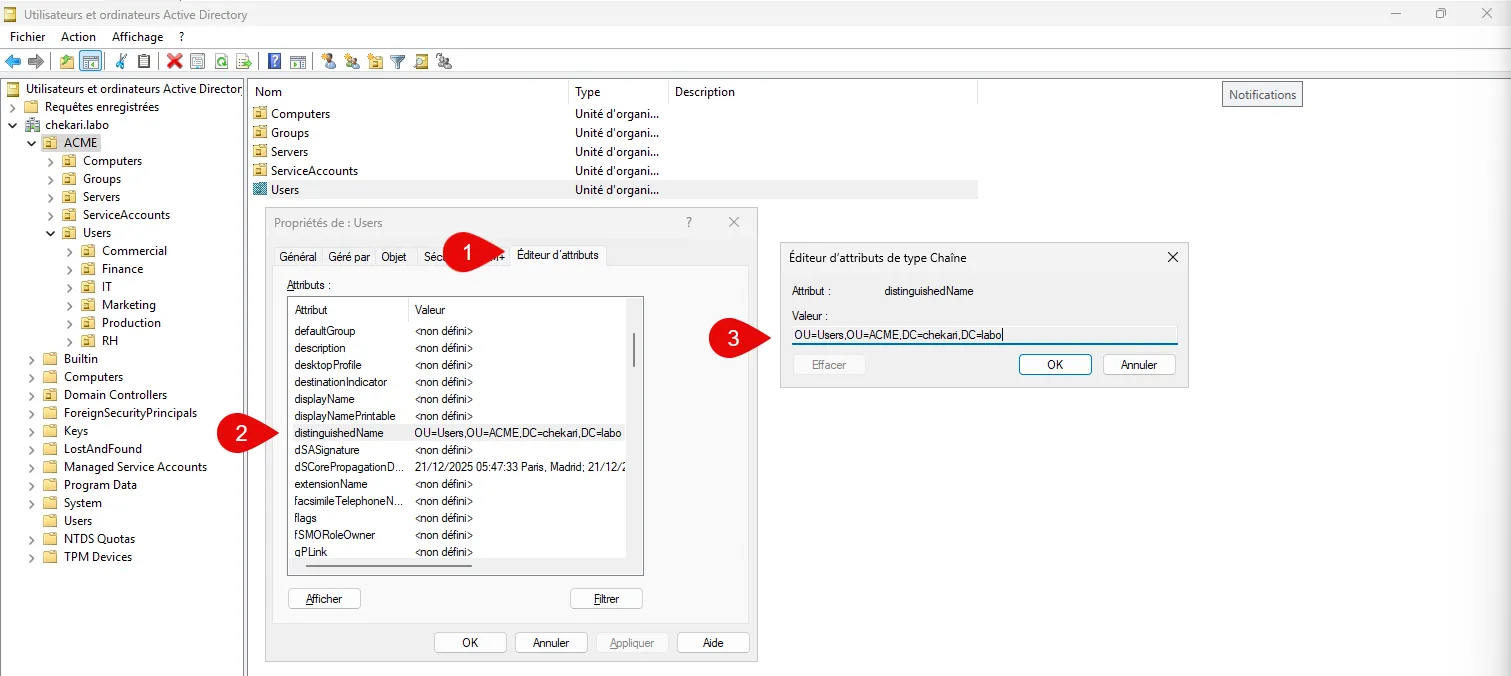1511x676 pixels.
Task: Click the filter funnel toolbar icon
Action: [398, 62]
